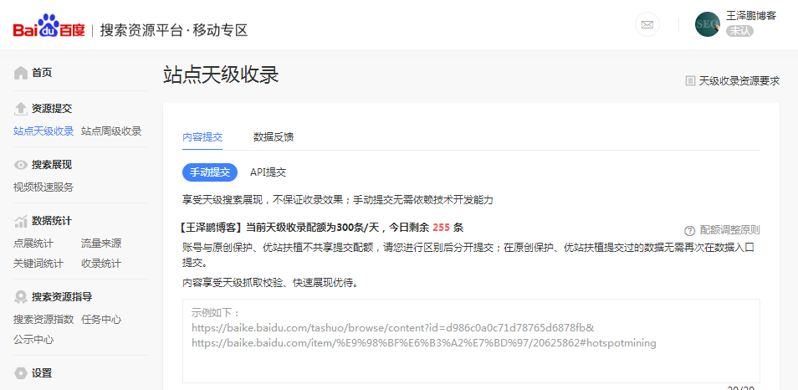798x390 pixels.
Task: Click the question mark icon beside 配额调整原则
Action: (690, 231)
